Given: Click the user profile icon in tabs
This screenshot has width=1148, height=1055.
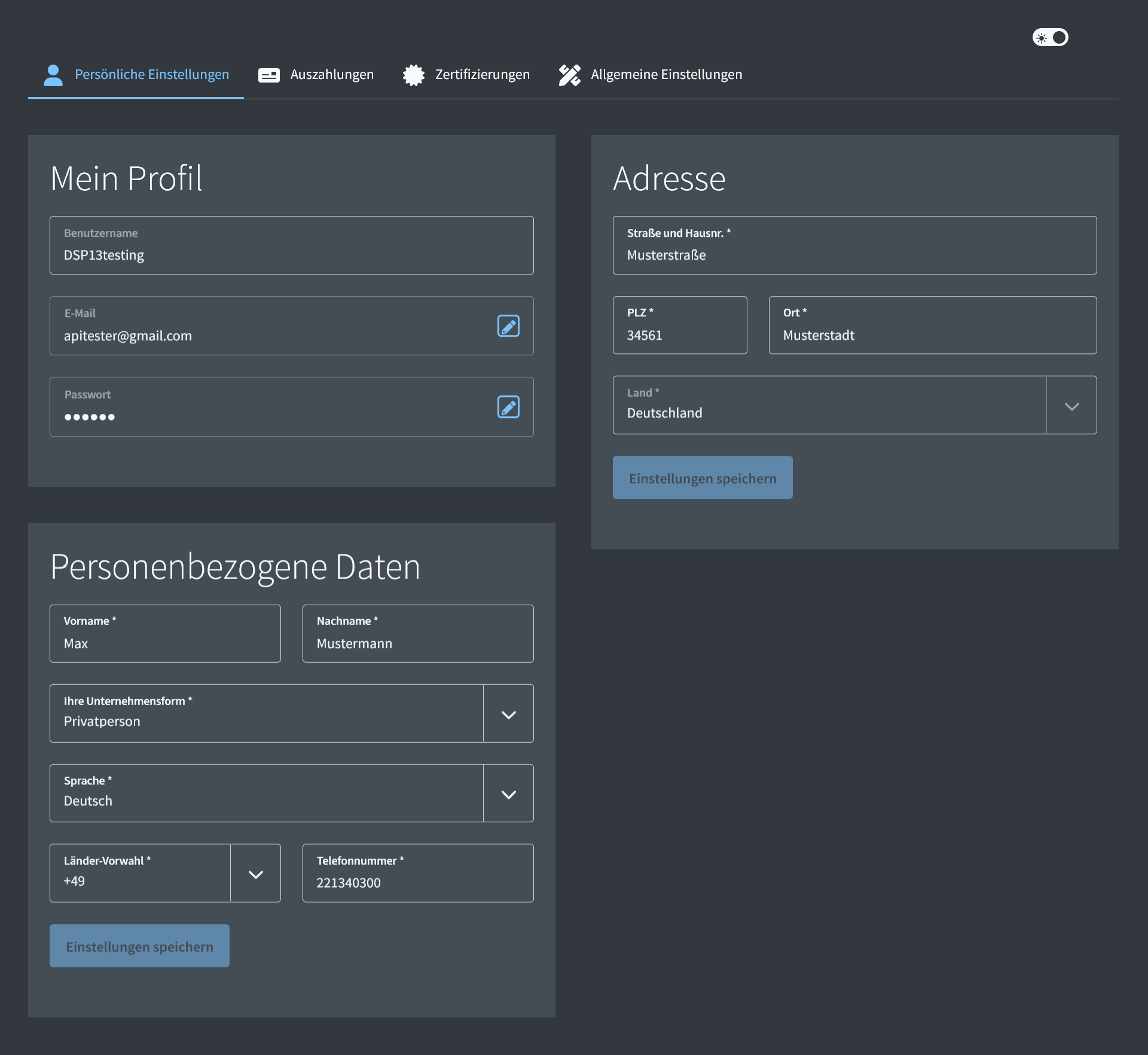Looking at the screenshot, I should tap(53, 75).
